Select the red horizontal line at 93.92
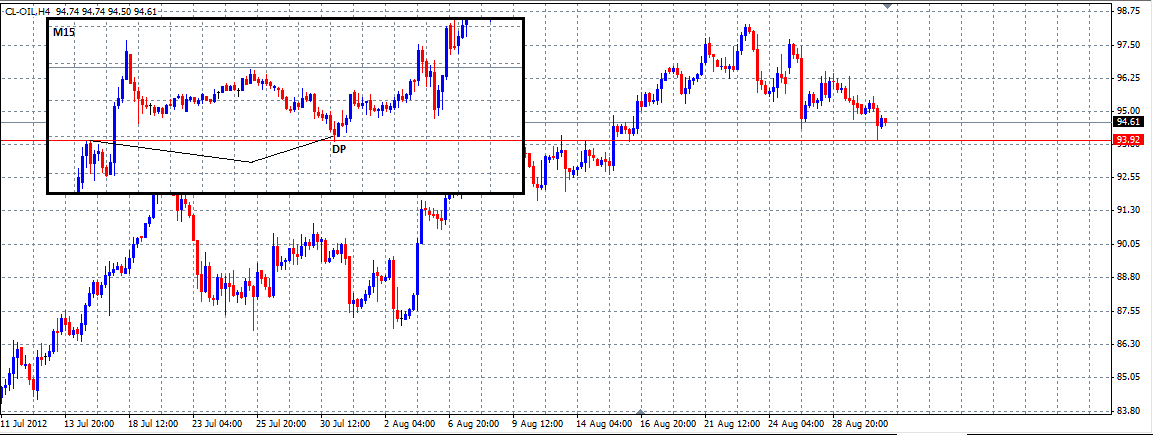The height and width of the screenshot is (435, 1153). (x=700, y=141)
